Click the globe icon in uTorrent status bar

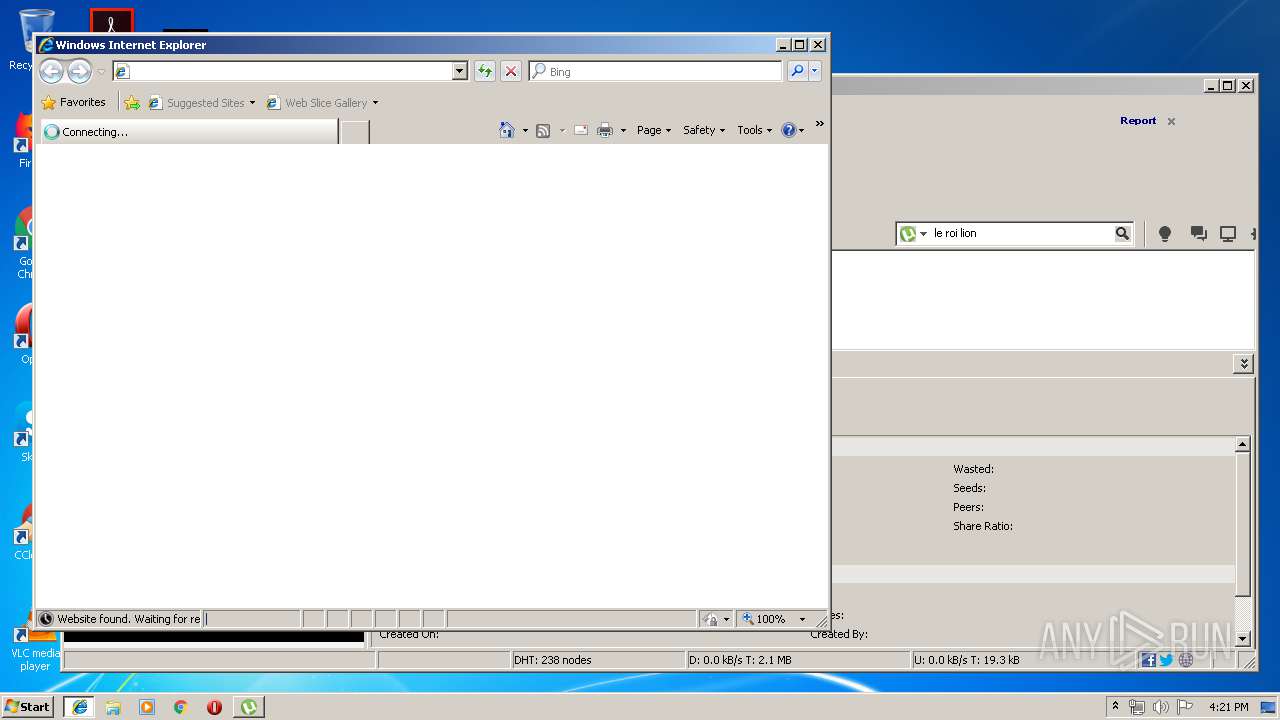[1186, 660]
